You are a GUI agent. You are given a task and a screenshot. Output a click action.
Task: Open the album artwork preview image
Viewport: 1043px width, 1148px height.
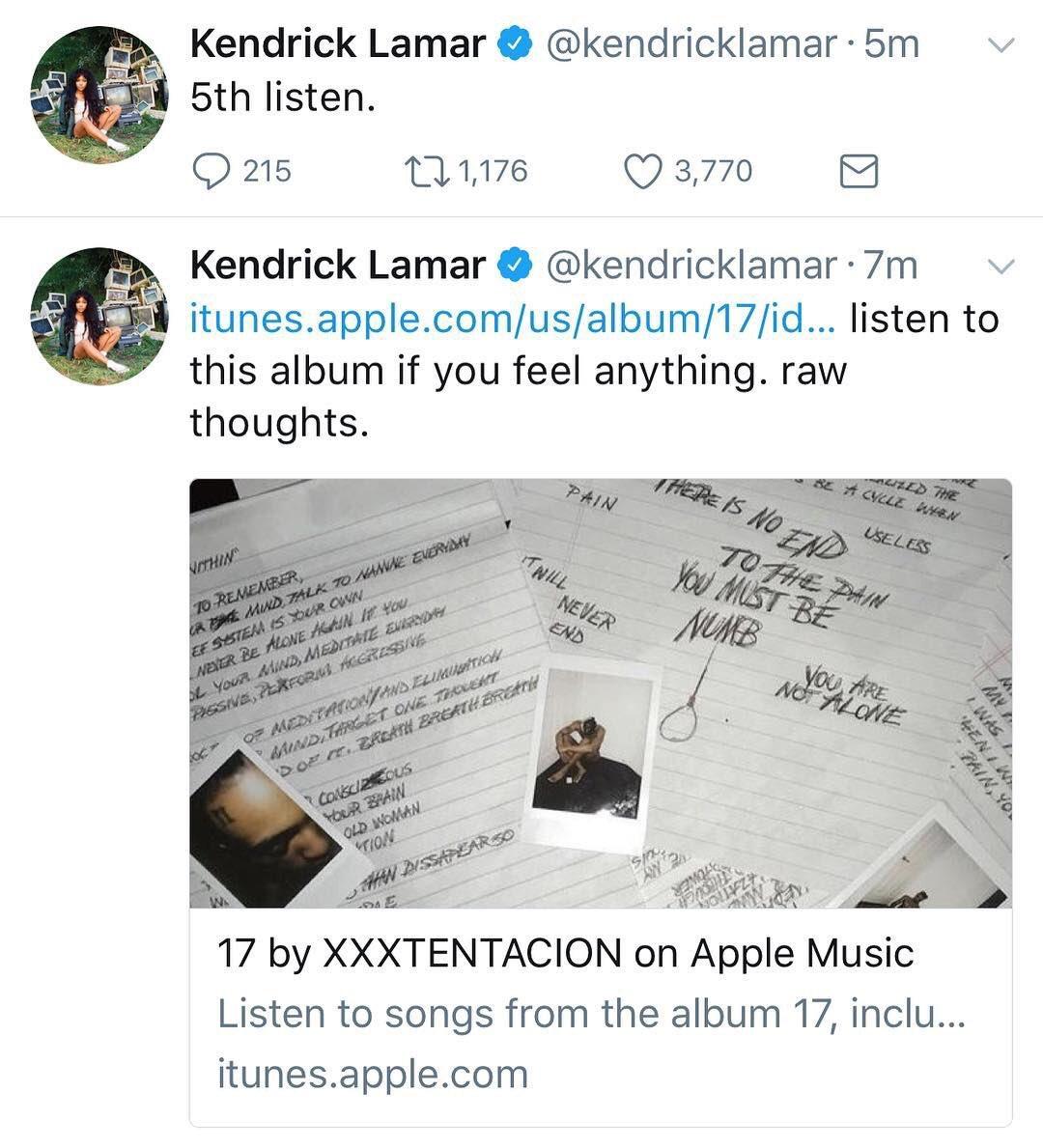(x=600, y=693)
